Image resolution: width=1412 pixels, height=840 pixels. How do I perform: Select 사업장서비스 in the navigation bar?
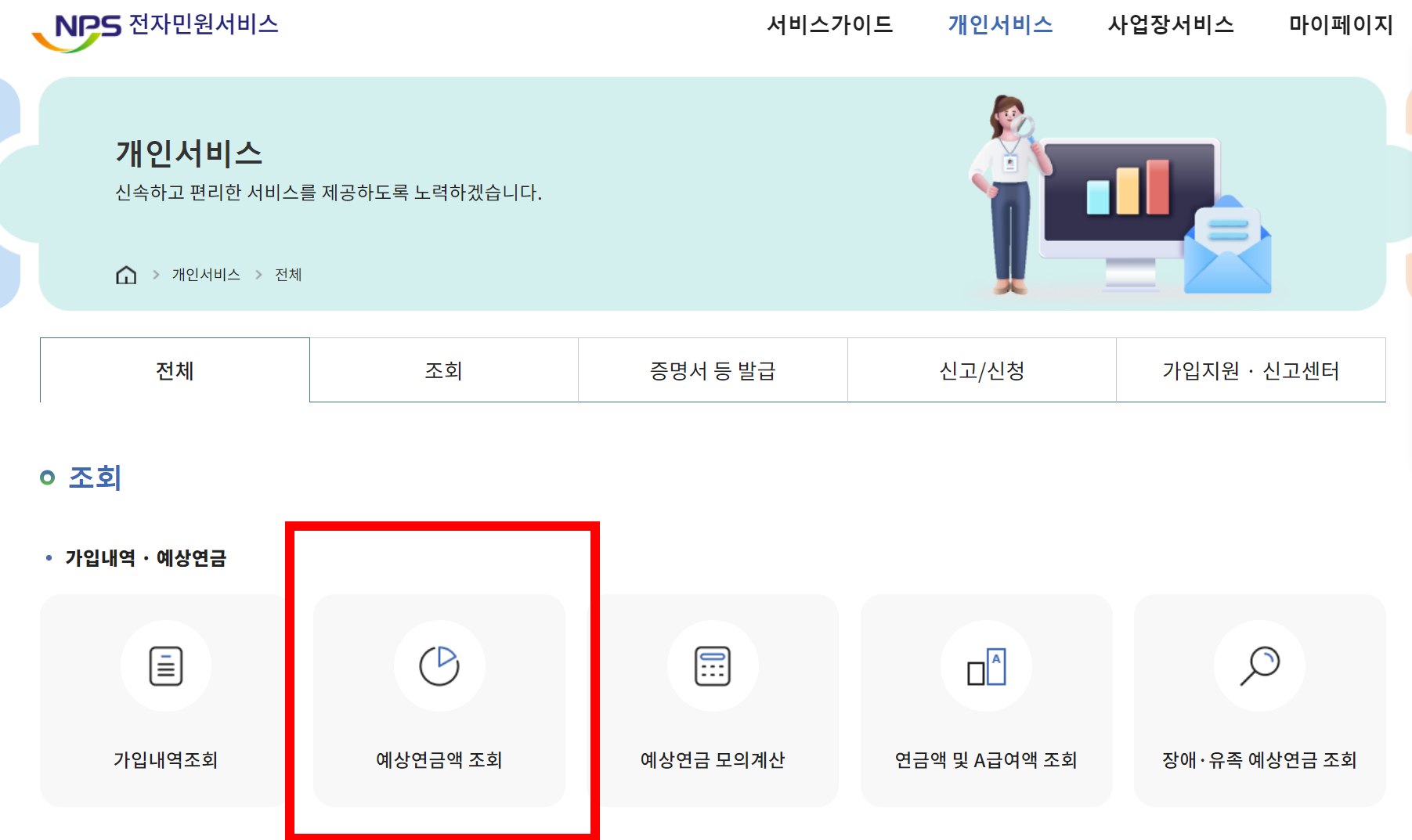[x=1171, y=25]
